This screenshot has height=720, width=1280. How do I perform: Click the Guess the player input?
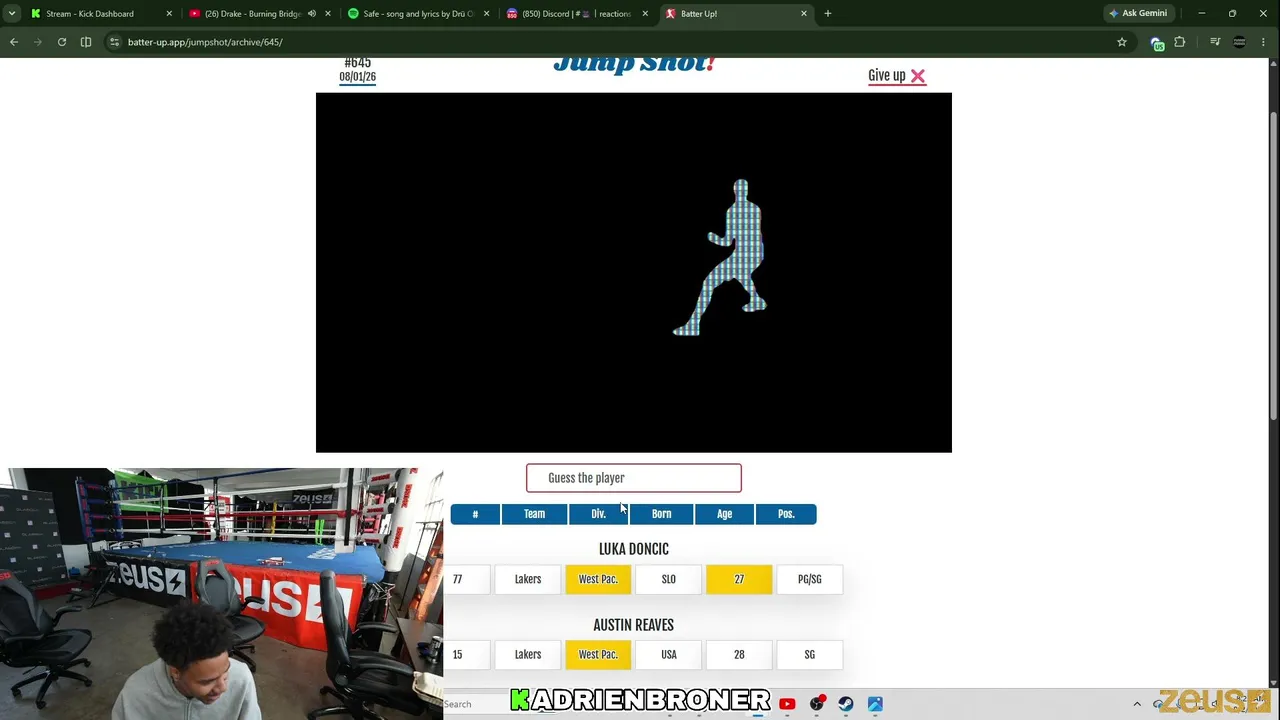(x=634, y=478)
